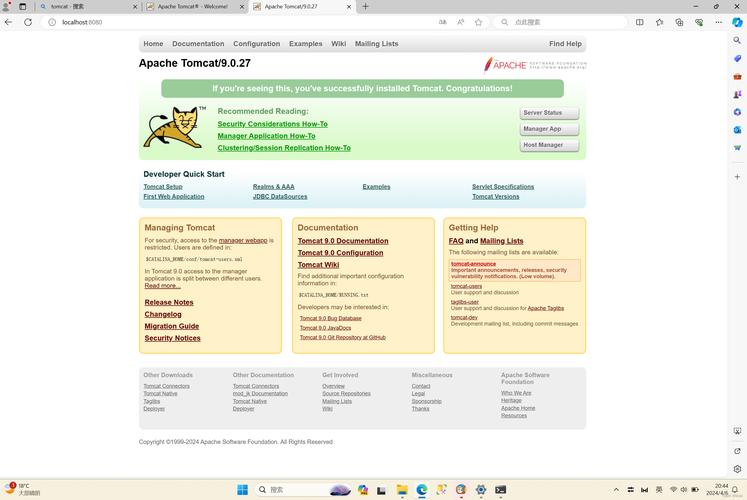Click the read aloud icon in address bar
The width and height of the screenshot is (747, 500).
461,22
